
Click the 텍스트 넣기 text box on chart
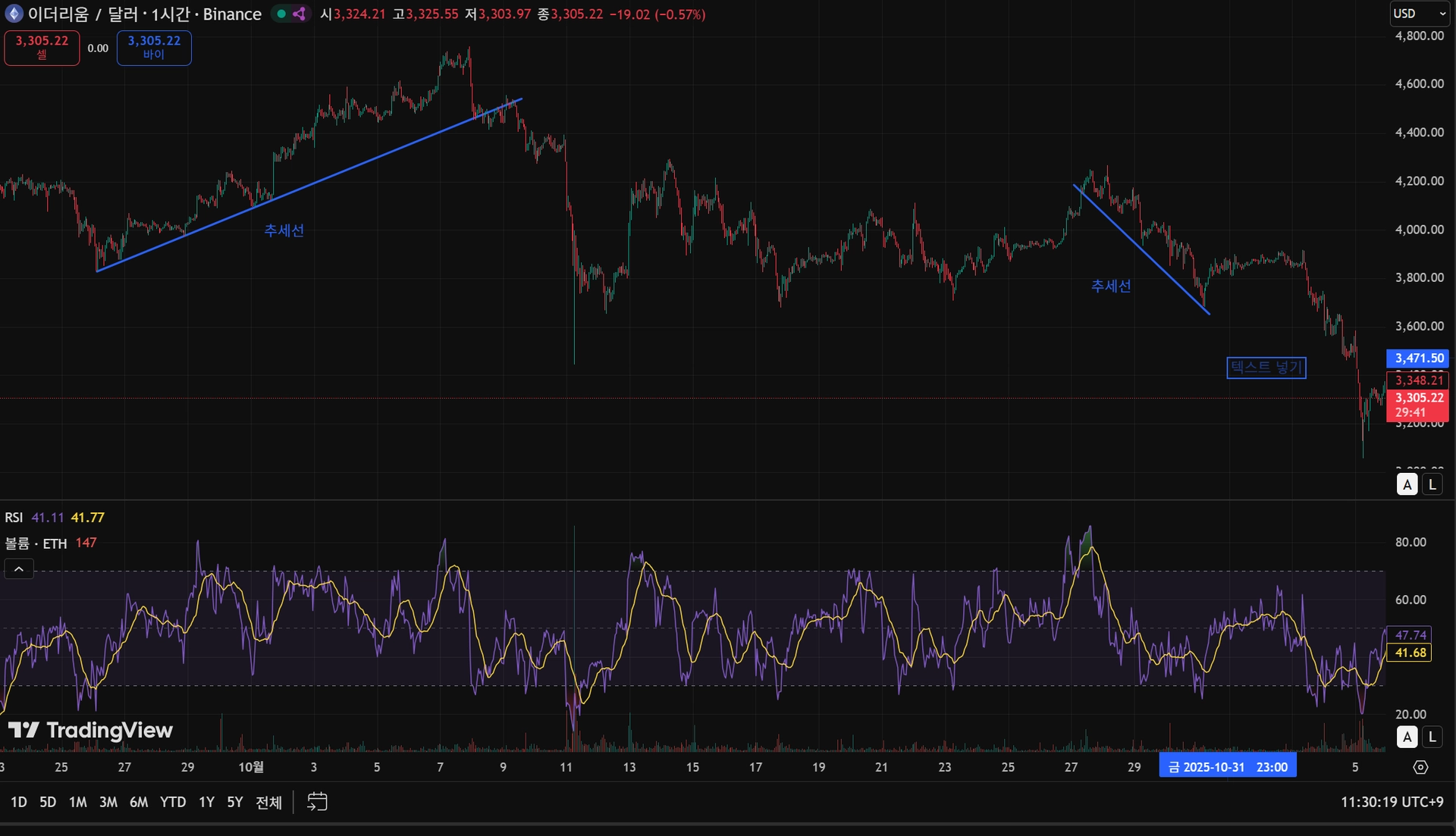tap(1266, 368)
